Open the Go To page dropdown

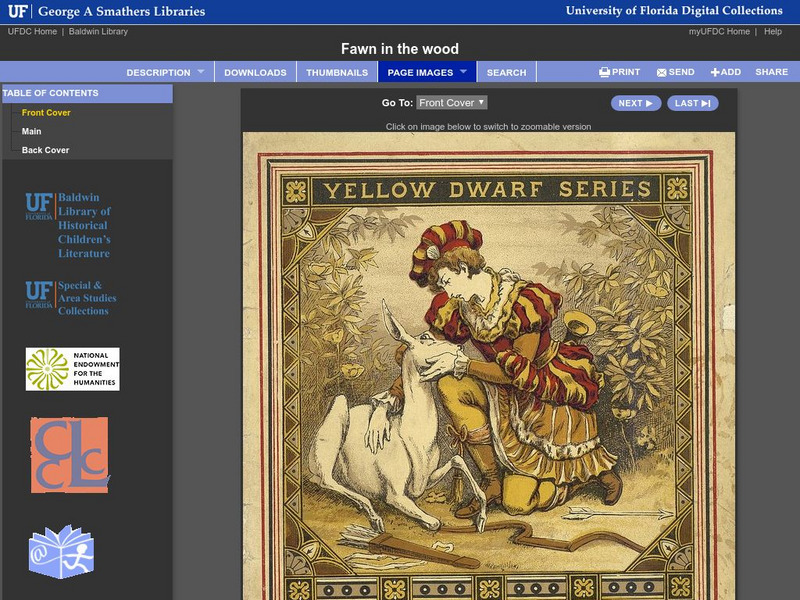click(452, 103)
